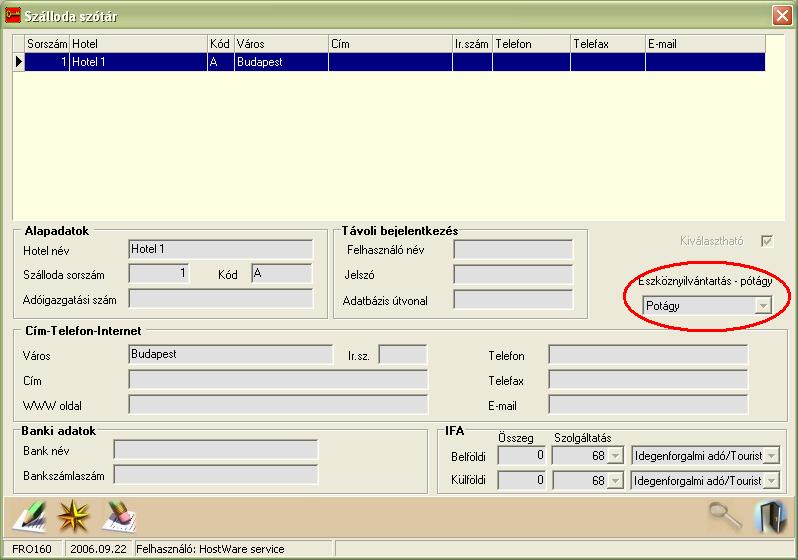Click the Kód column header
798x560 pixels.
220,44
